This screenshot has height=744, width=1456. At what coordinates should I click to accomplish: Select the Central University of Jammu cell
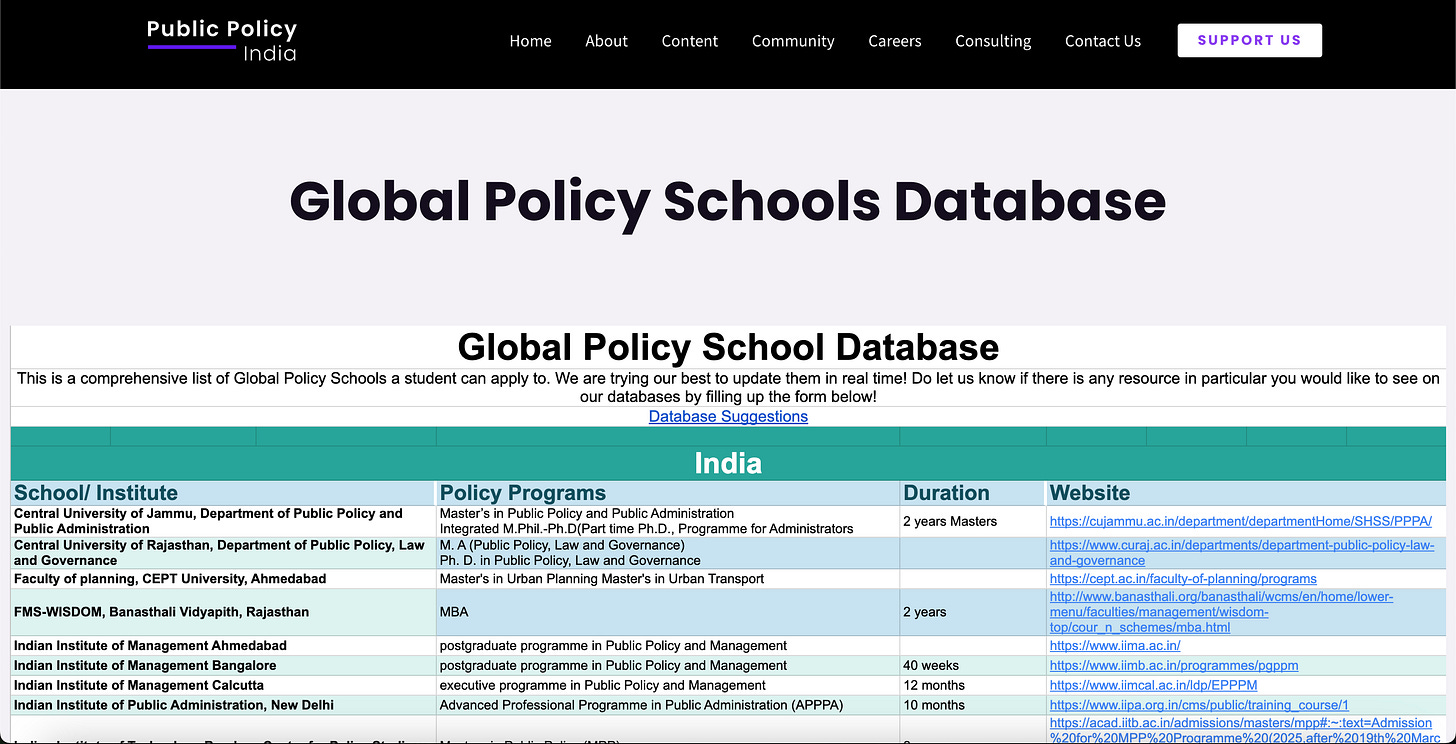coord(223,521)
